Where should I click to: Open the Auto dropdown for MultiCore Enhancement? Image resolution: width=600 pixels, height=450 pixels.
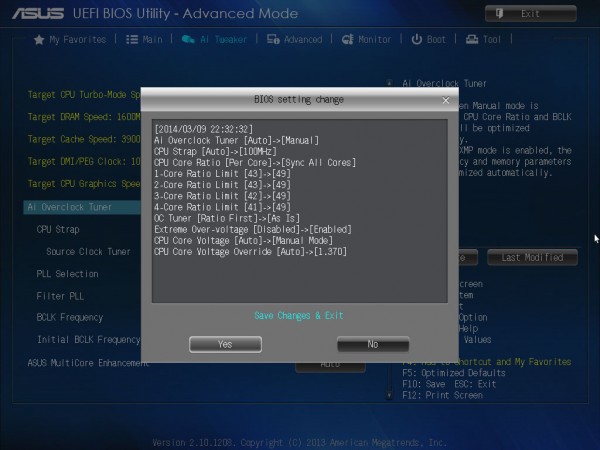[330, 366]
